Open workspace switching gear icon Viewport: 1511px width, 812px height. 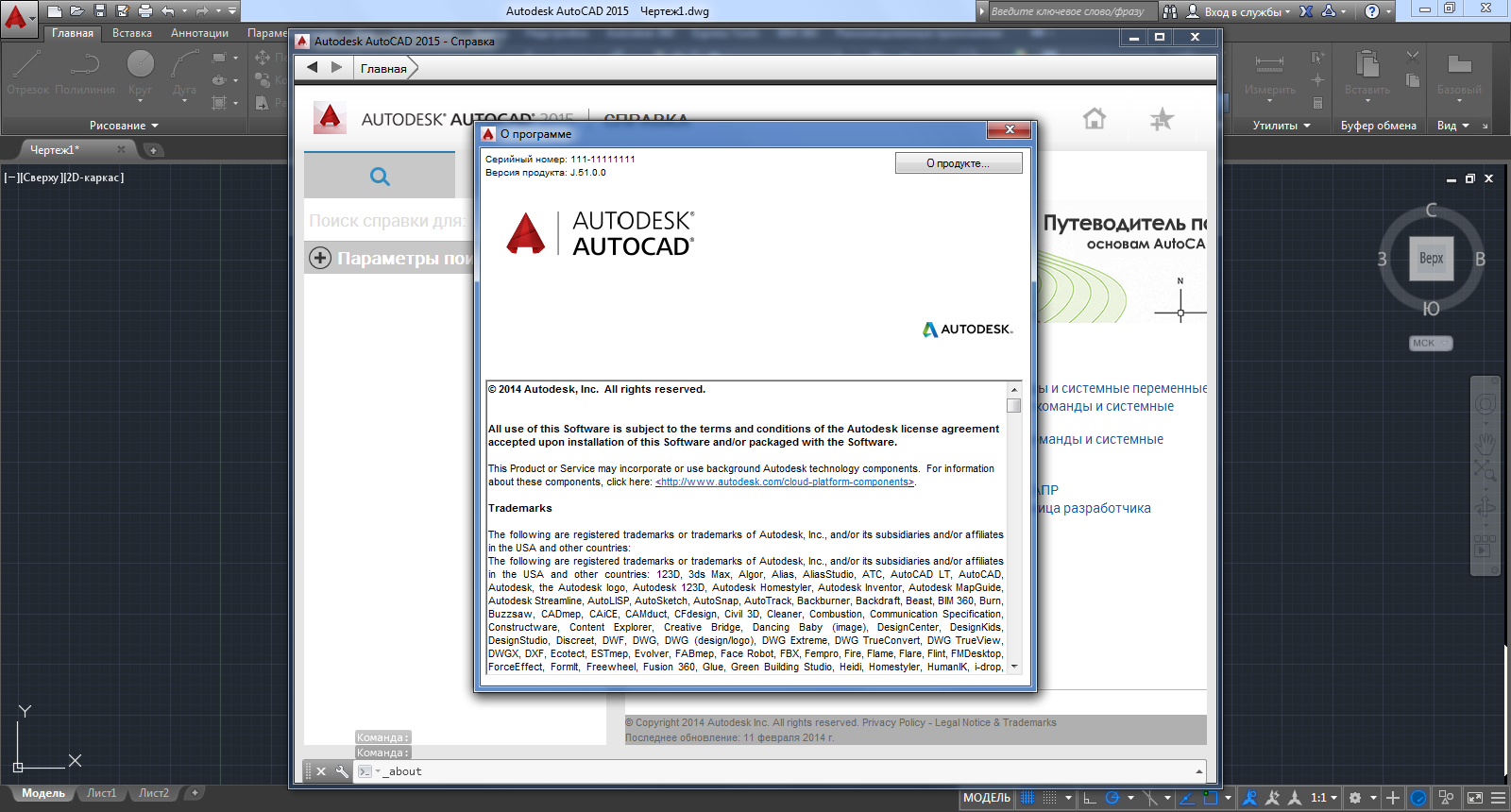(1355, 798)
